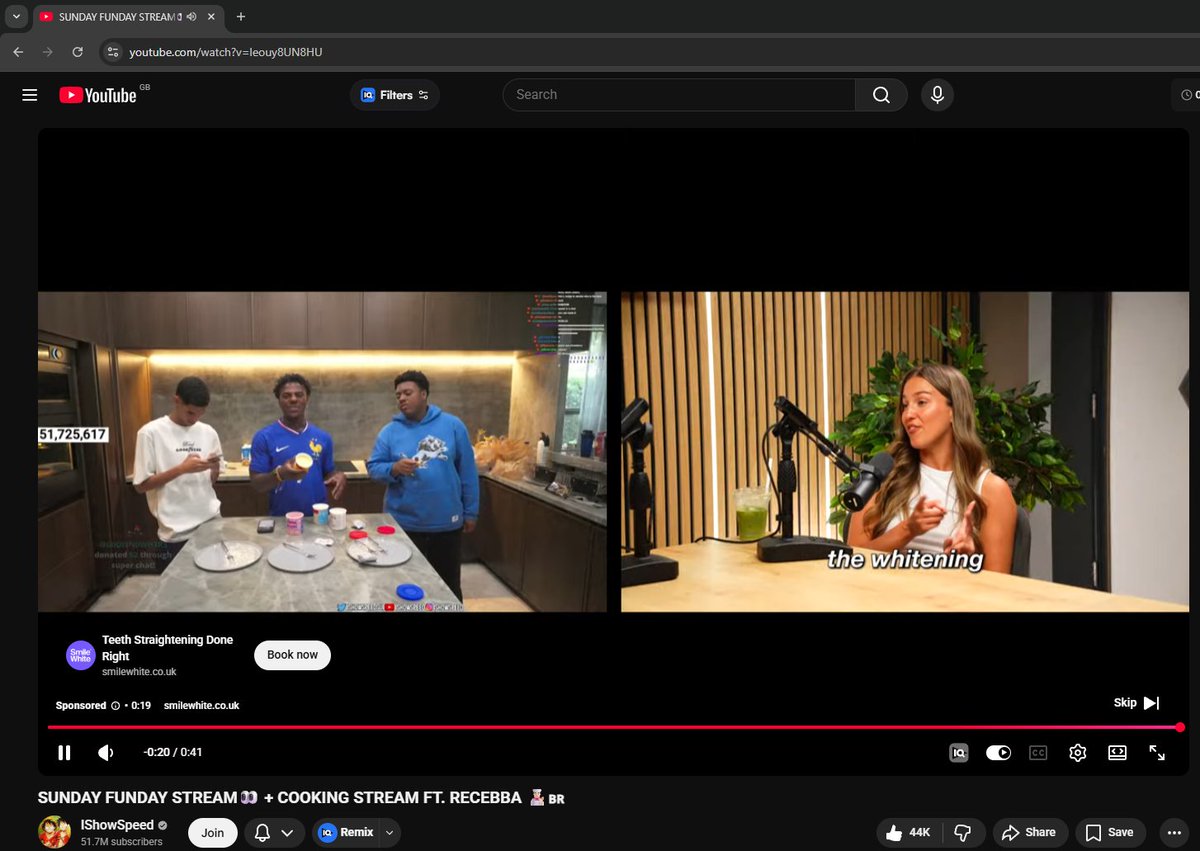Open the notification bell dropdown
The image size is (1200, 851).
(275, 832)
